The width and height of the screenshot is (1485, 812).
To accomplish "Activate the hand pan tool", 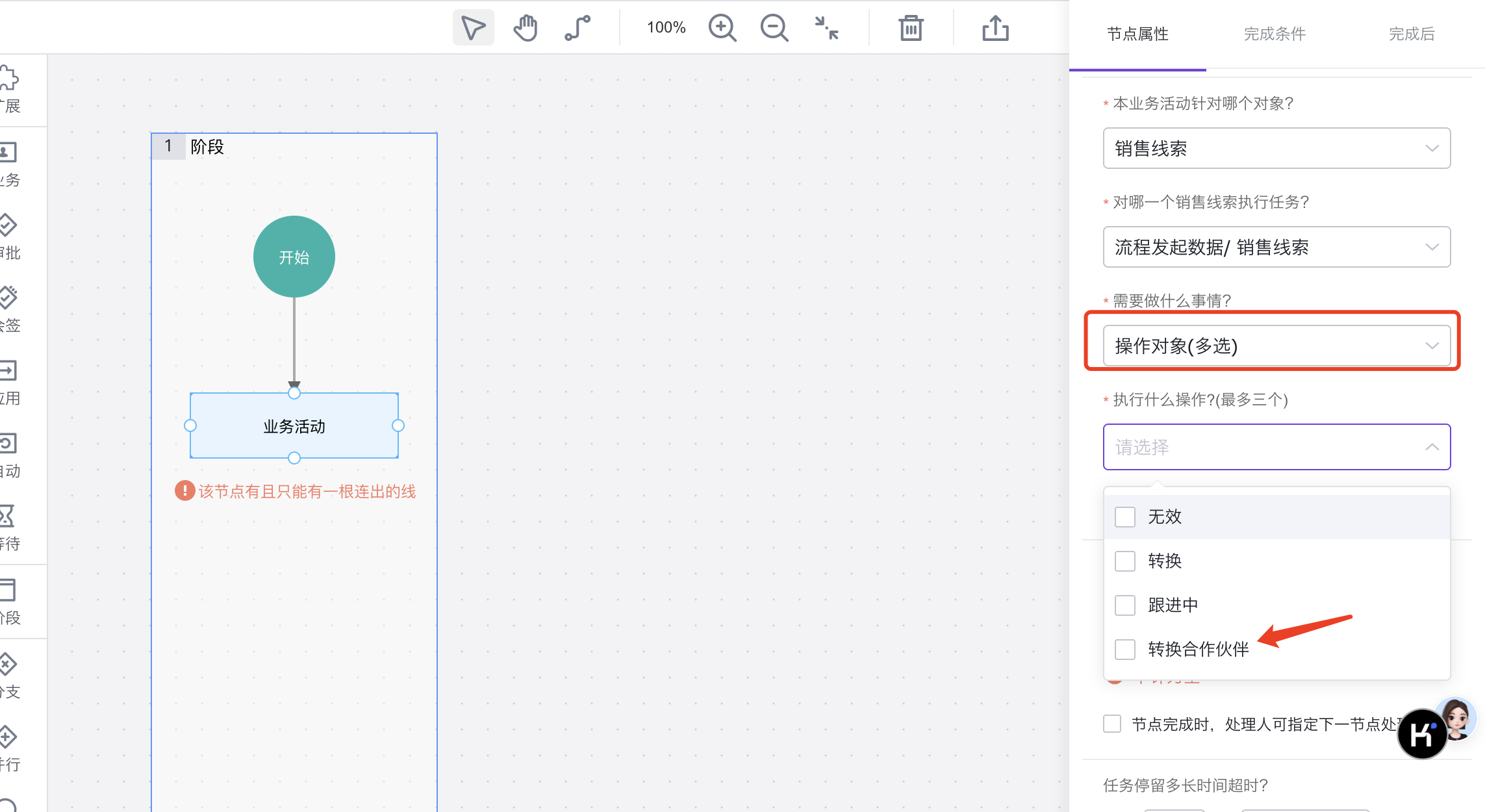I will coord(525,28).
